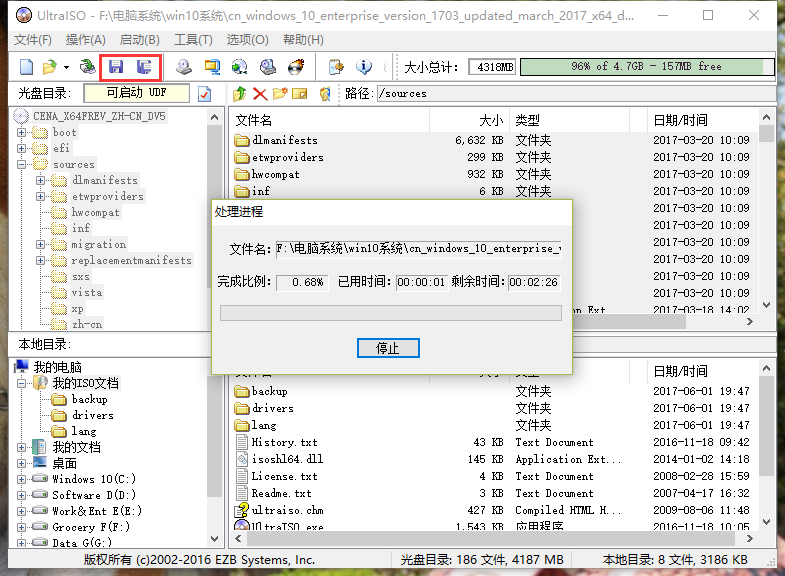Click the Mount to virtual drive icon
The image size is (785, 576).
click(268, 67)
